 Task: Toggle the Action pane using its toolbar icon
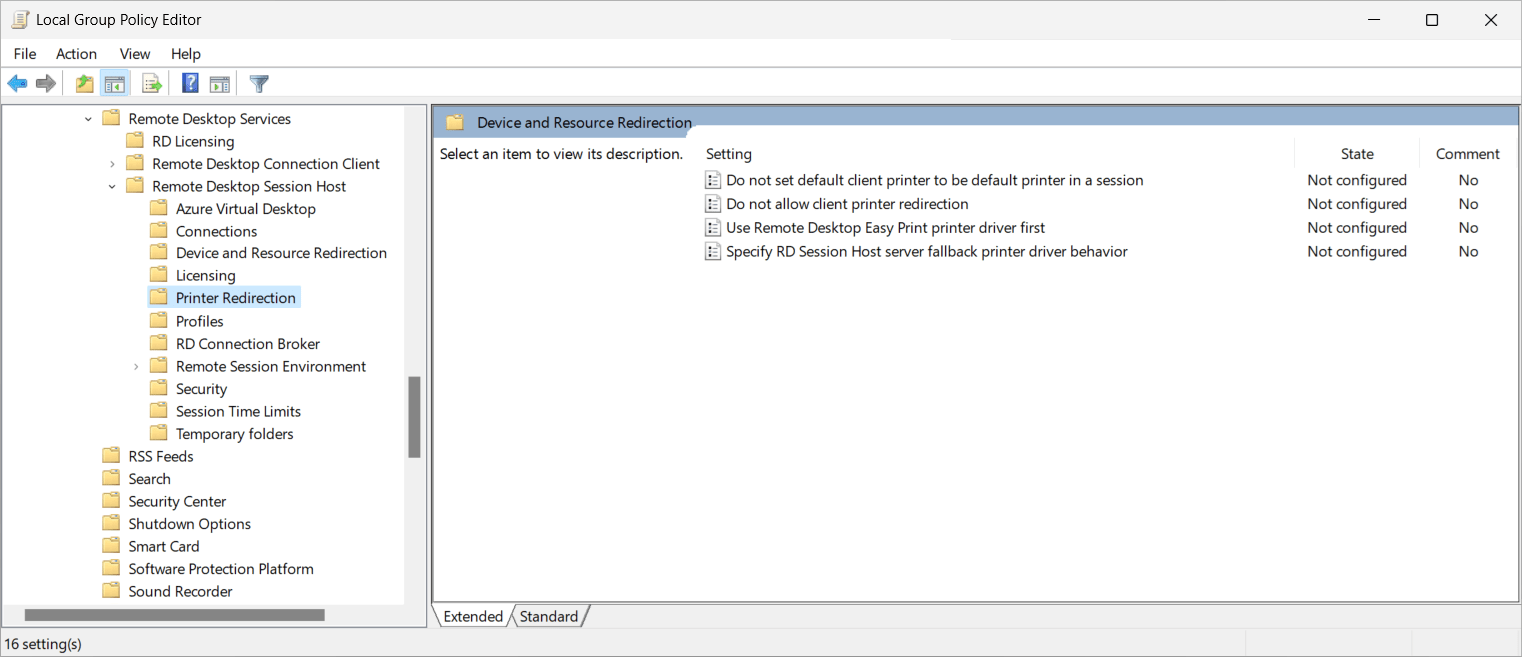tap(219, 83)
